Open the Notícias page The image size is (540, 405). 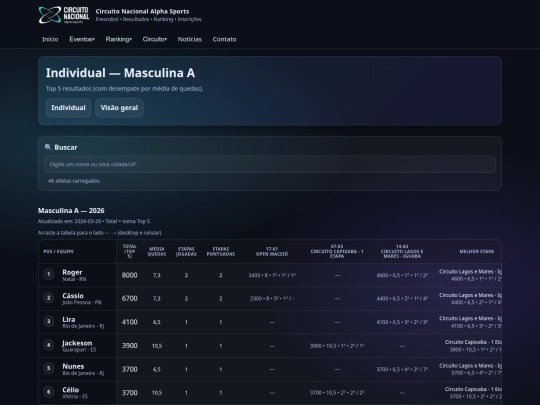190,39
